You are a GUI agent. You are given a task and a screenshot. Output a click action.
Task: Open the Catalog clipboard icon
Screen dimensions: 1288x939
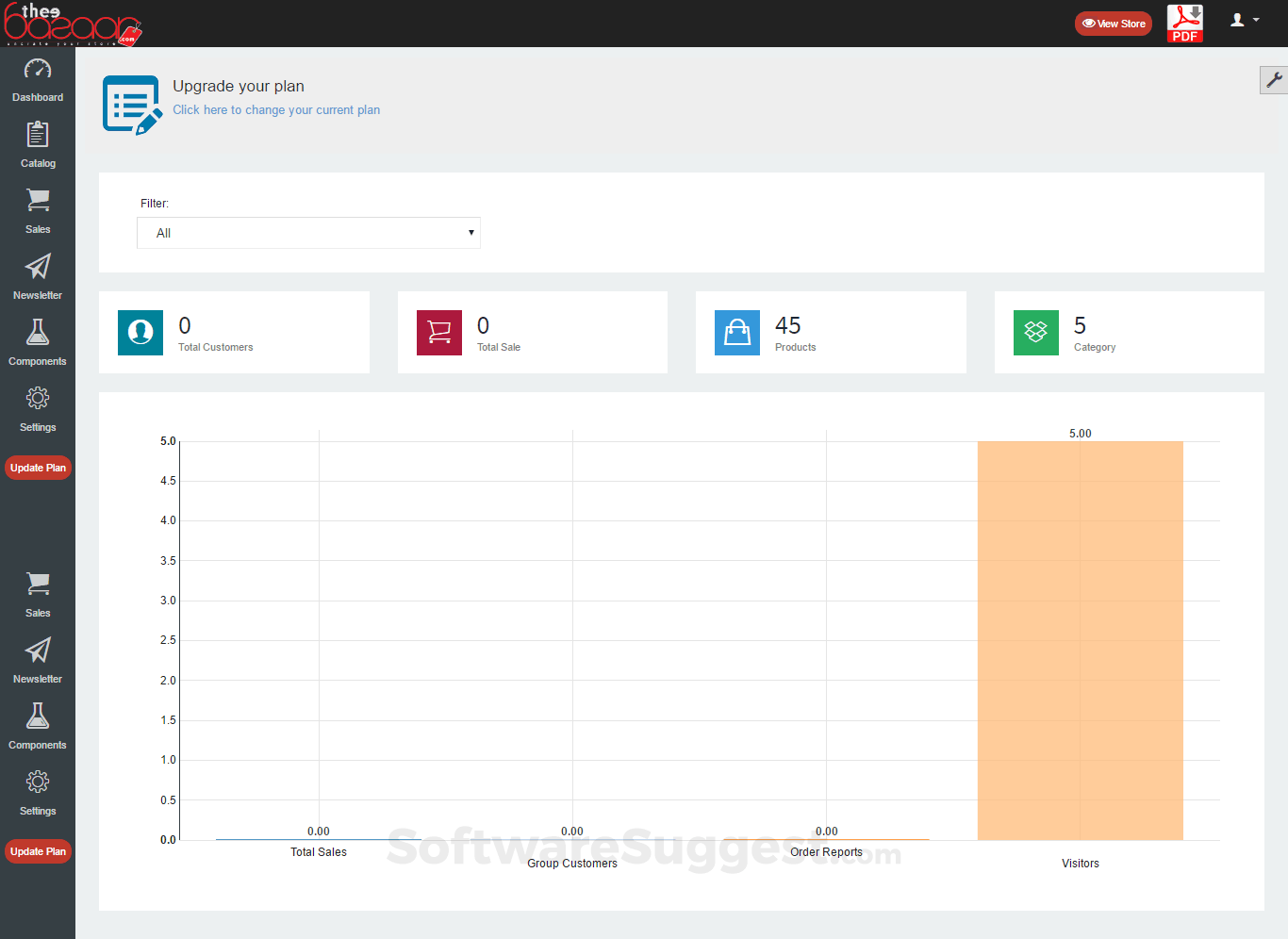tap(38, 135)
